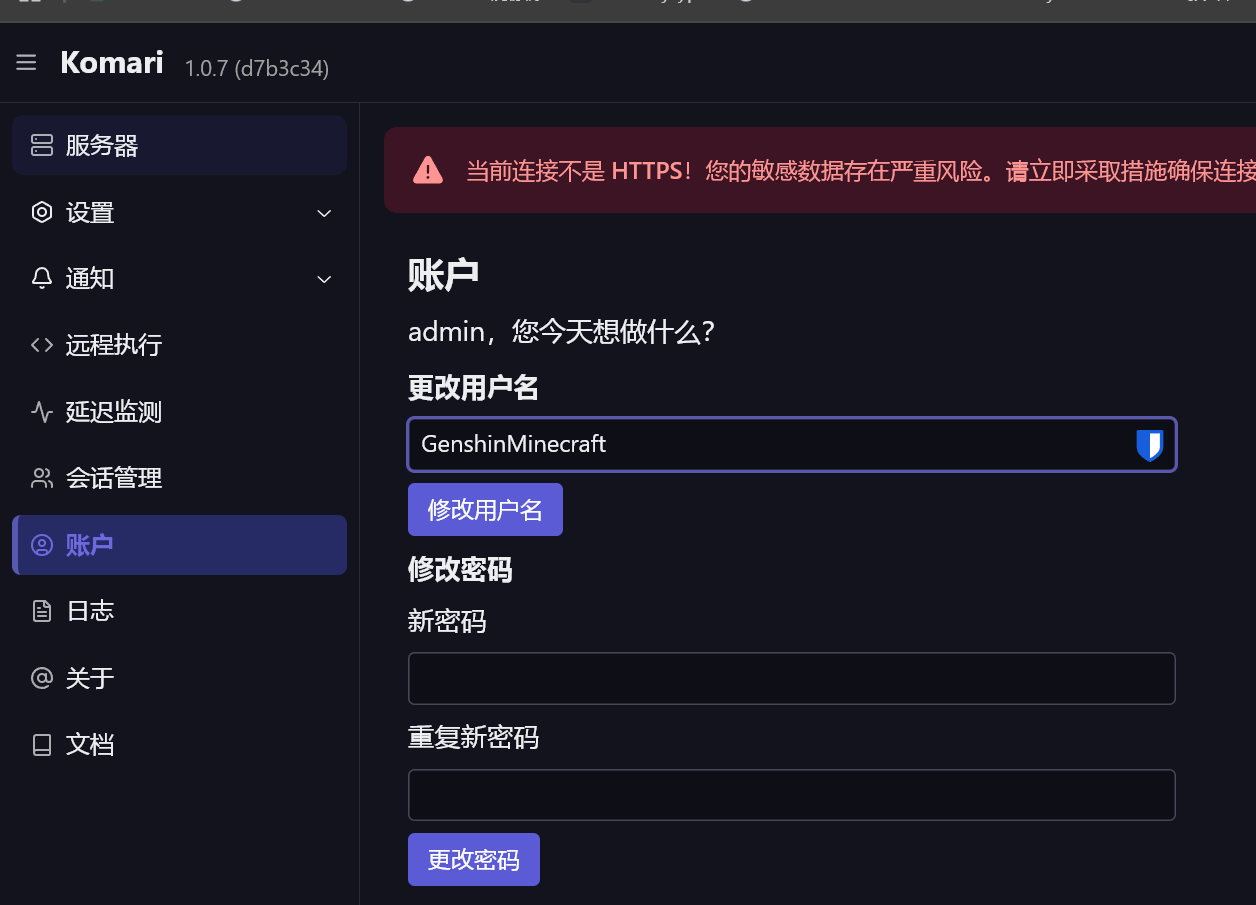Select the 服务器 server icon in the sidebar

pos(41,145)
